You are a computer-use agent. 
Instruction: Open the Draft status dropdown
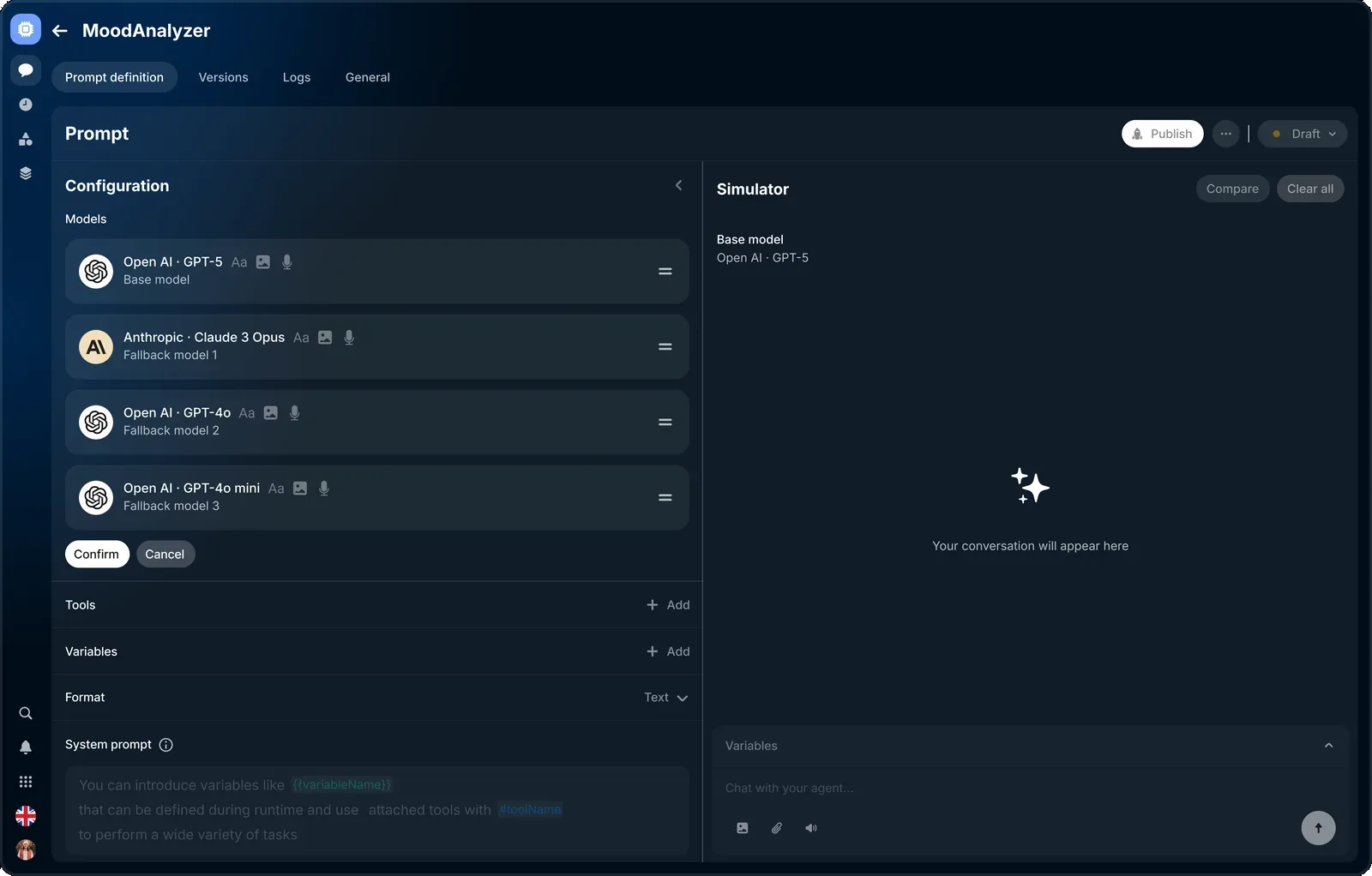coord(1303,134)
